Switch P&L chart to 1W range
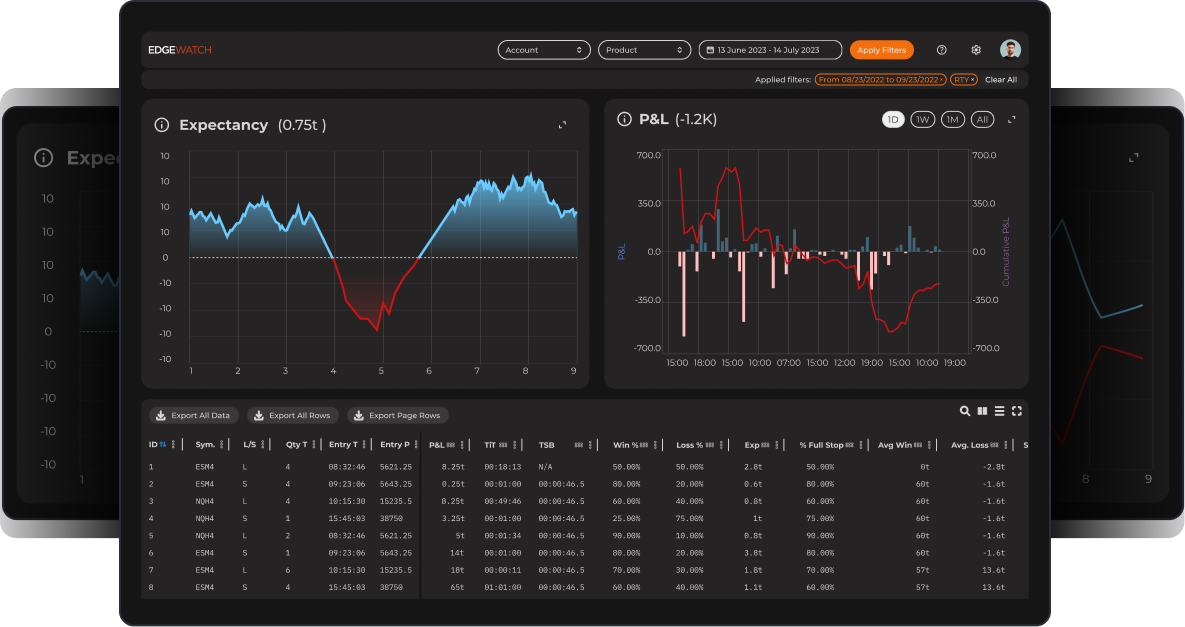 pos(922,120)
